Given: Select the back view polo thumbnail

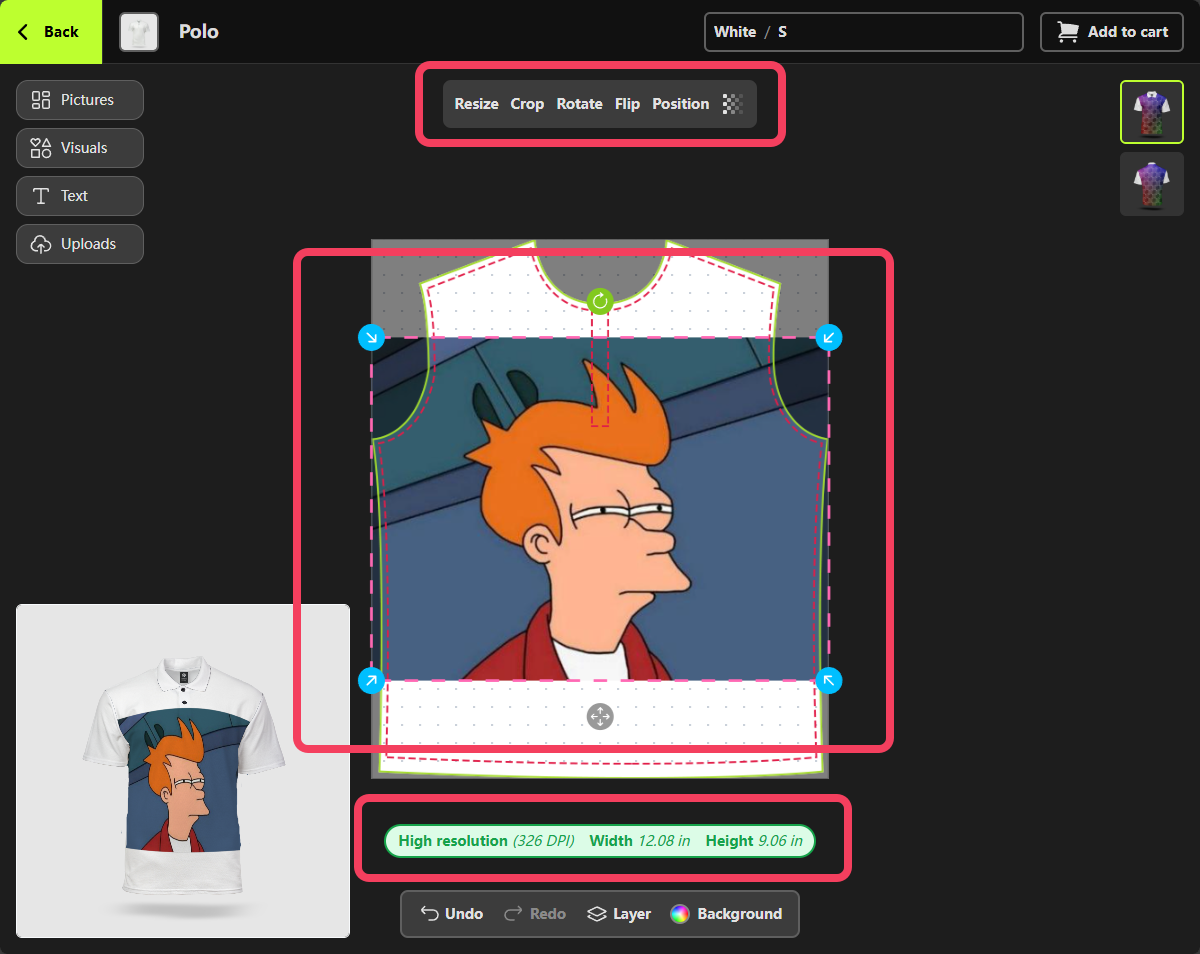Looking at the screenshot, I should click(x=1152, y=184).
